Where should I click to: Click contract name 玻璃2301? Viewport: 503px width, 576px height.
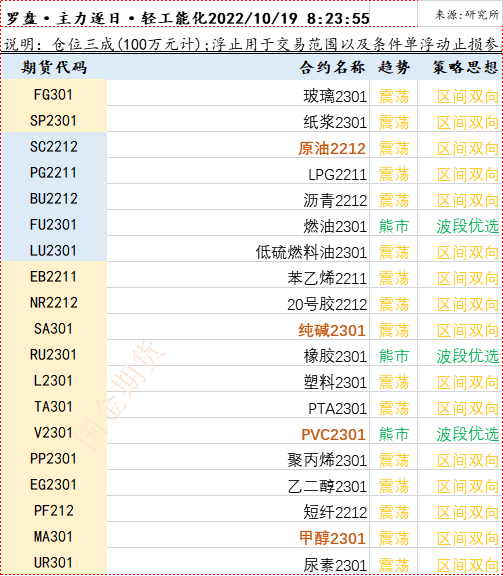click(x=335, y=97)
